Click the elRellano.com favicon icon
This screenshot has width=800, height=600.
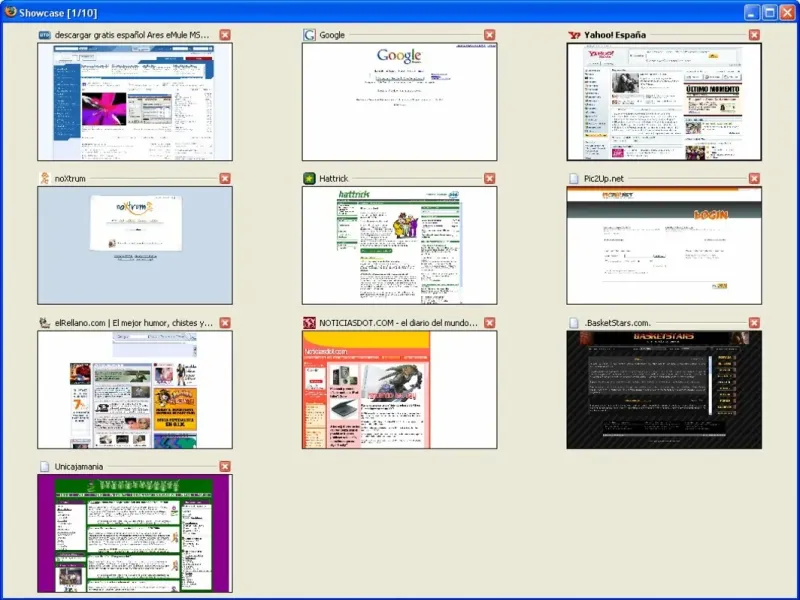pos(44,323)
